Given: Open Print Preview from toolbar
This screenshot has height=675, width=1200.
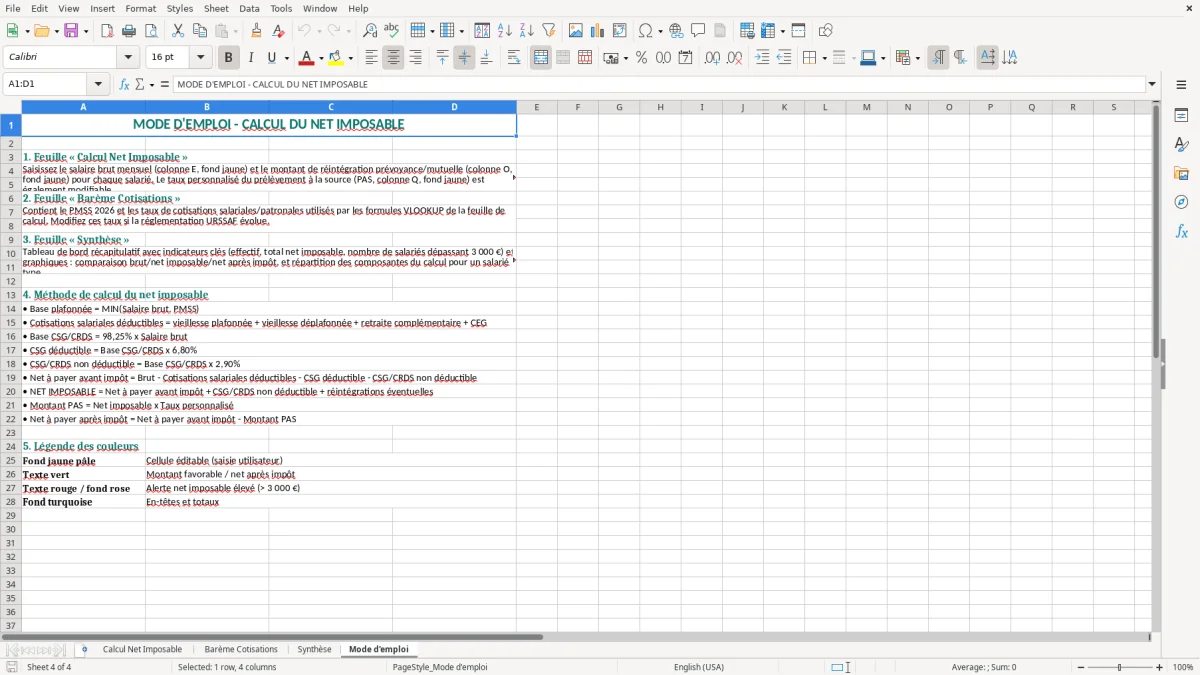Looking at the screenshot, I should click(151, 31).
